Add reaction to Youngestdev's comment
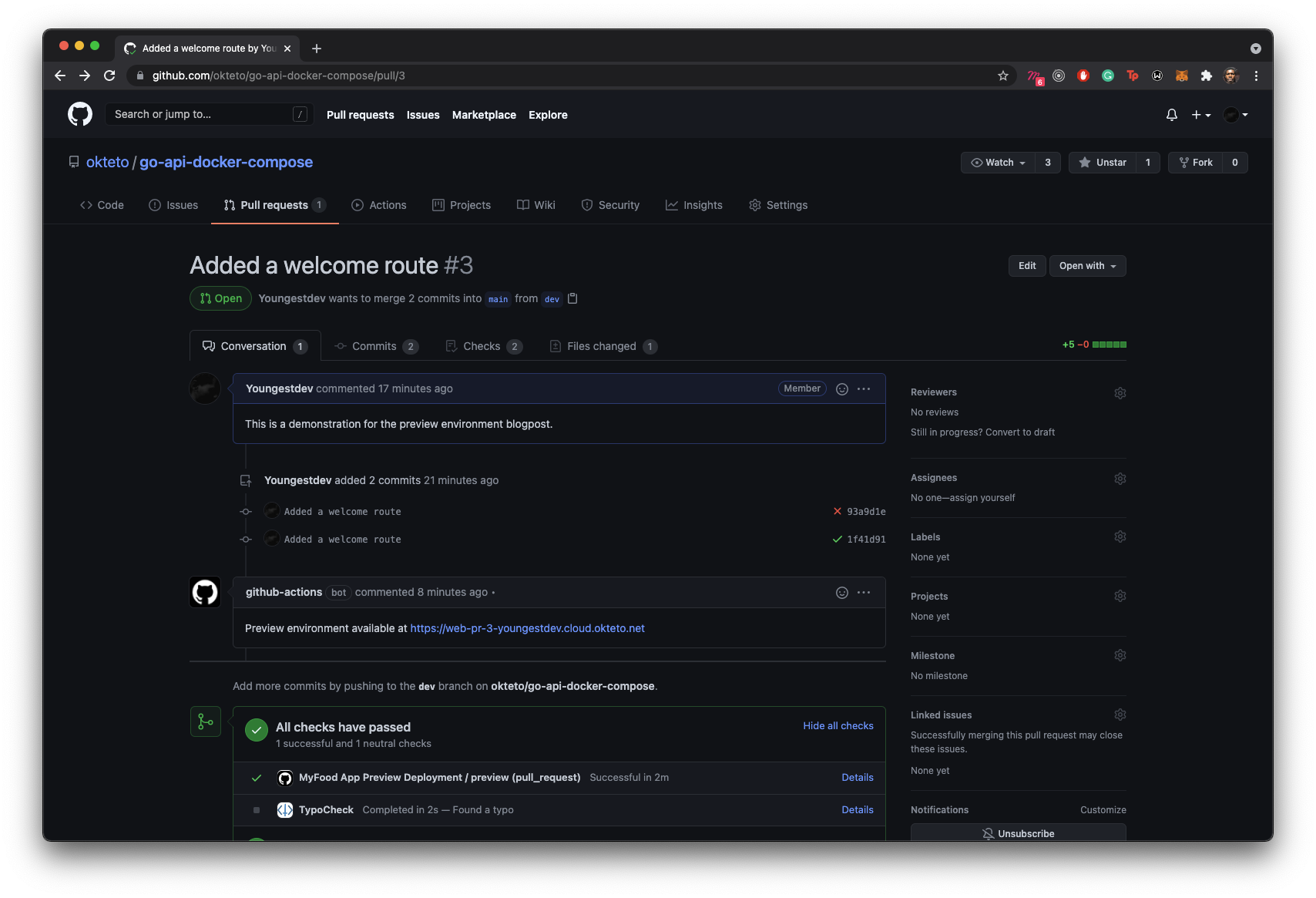Screen dimensions: 1316x898 click(x=842, y=389)
